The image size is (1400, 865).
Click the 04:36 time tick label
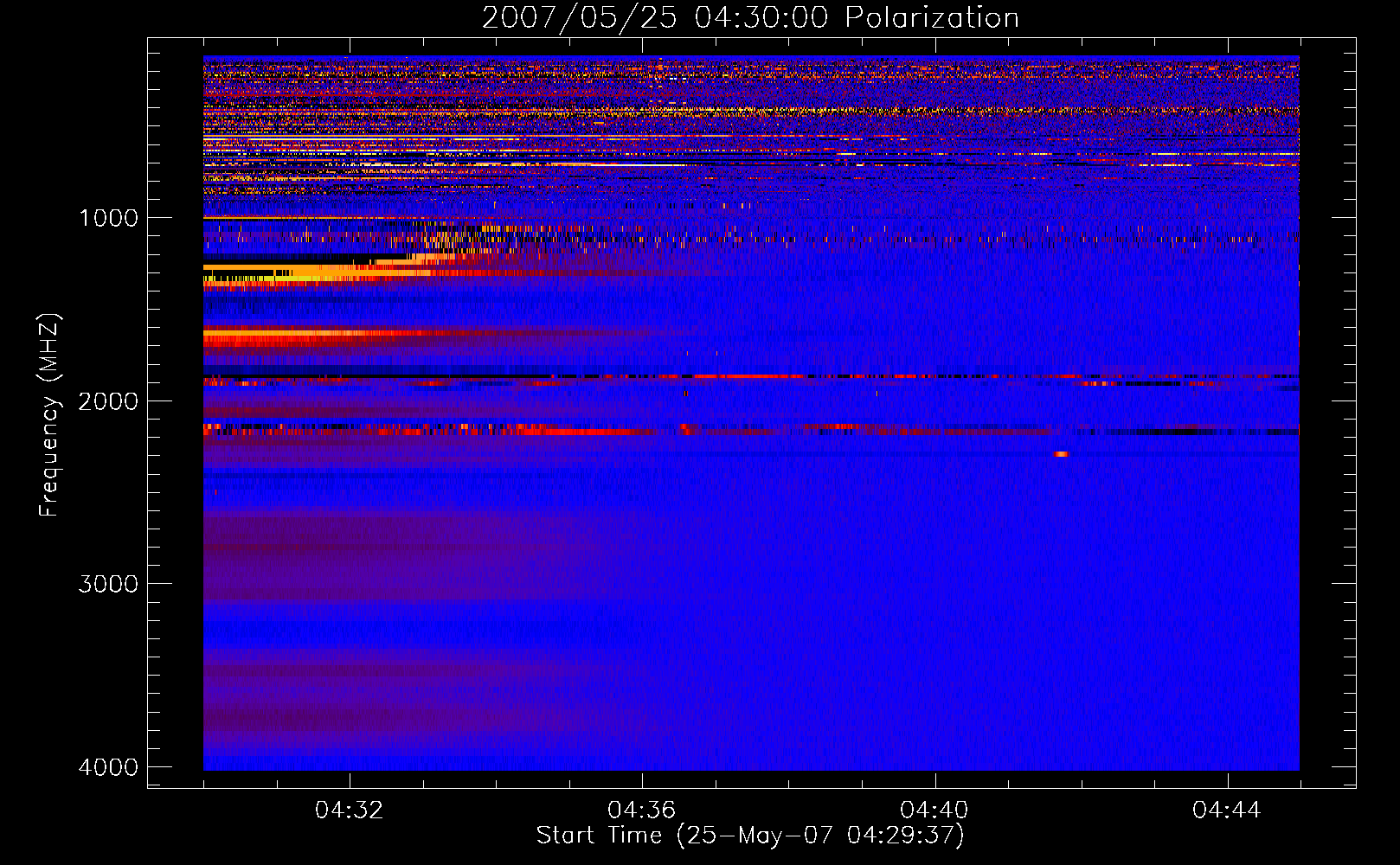[642, 811]
